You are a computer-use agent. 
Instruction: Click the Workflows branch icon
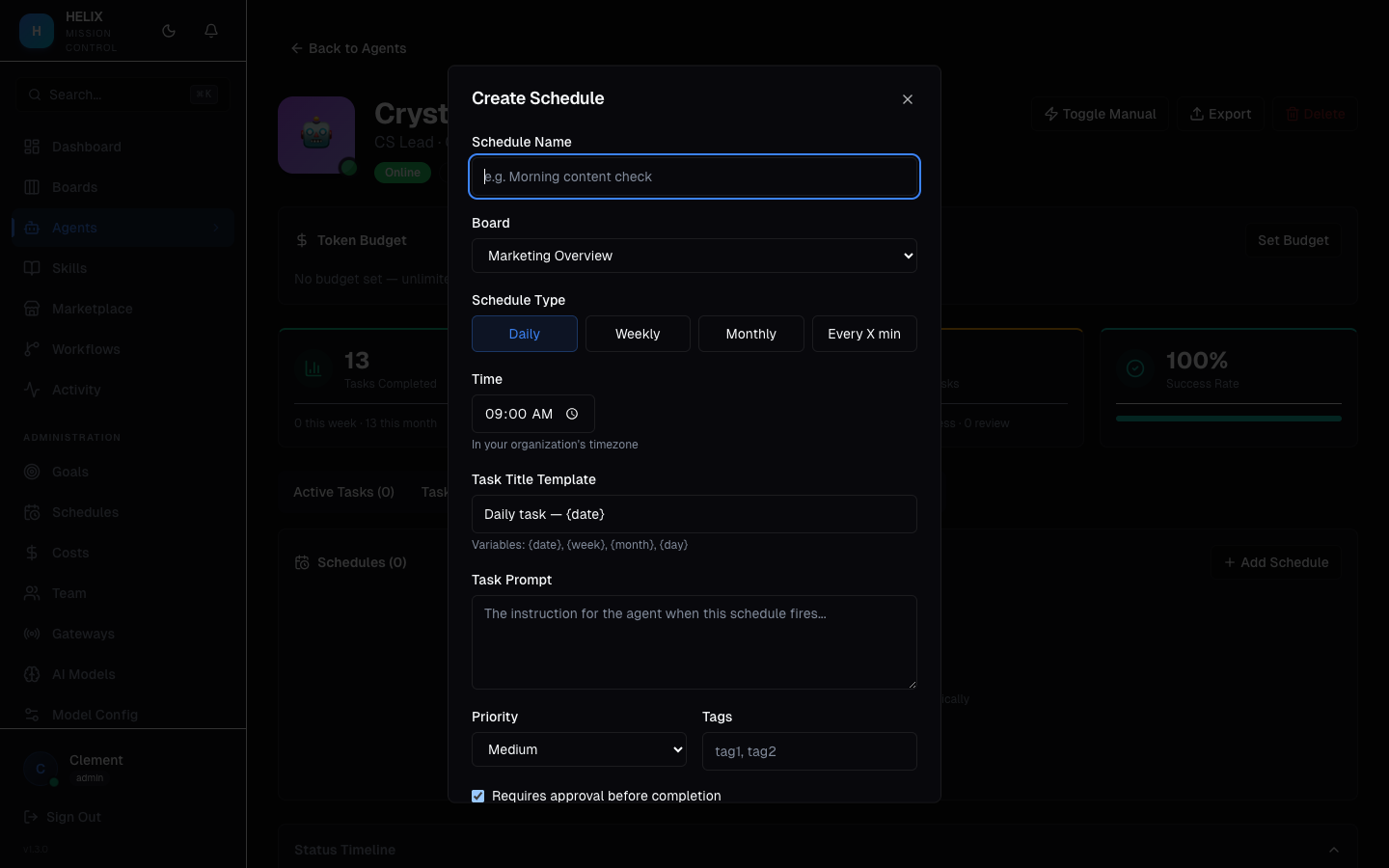click(32, 349)
